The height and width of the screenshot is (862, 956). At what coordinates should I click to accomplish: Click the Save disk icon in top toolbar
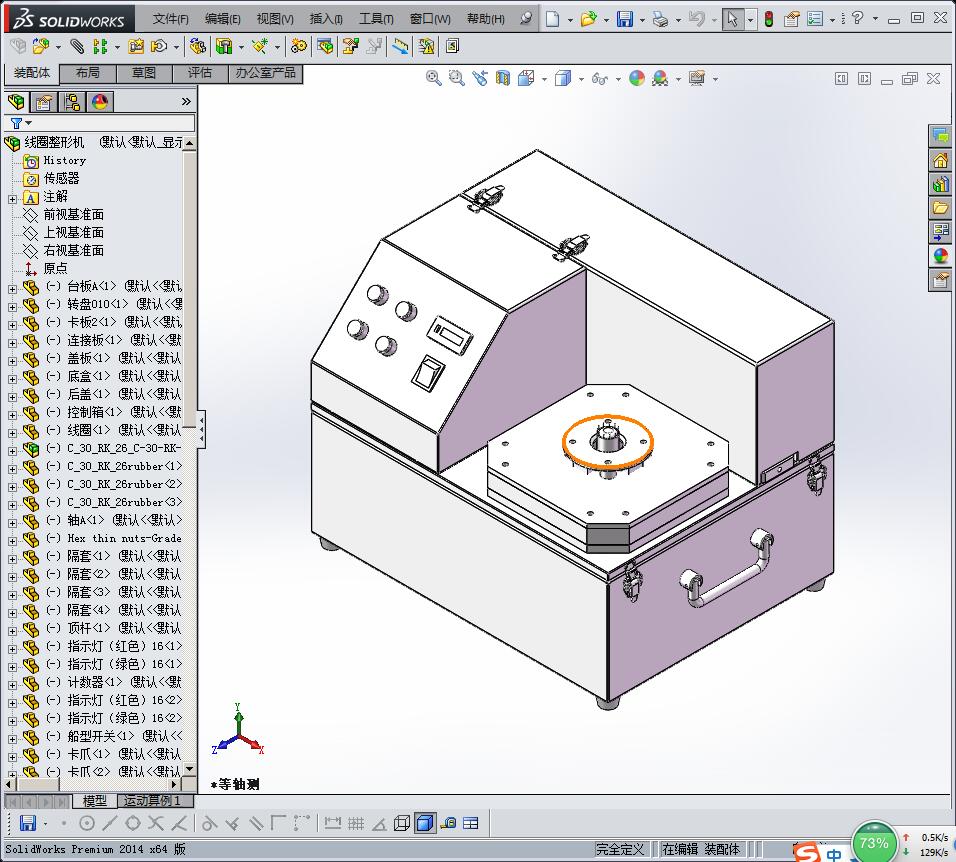pos(624,19)
